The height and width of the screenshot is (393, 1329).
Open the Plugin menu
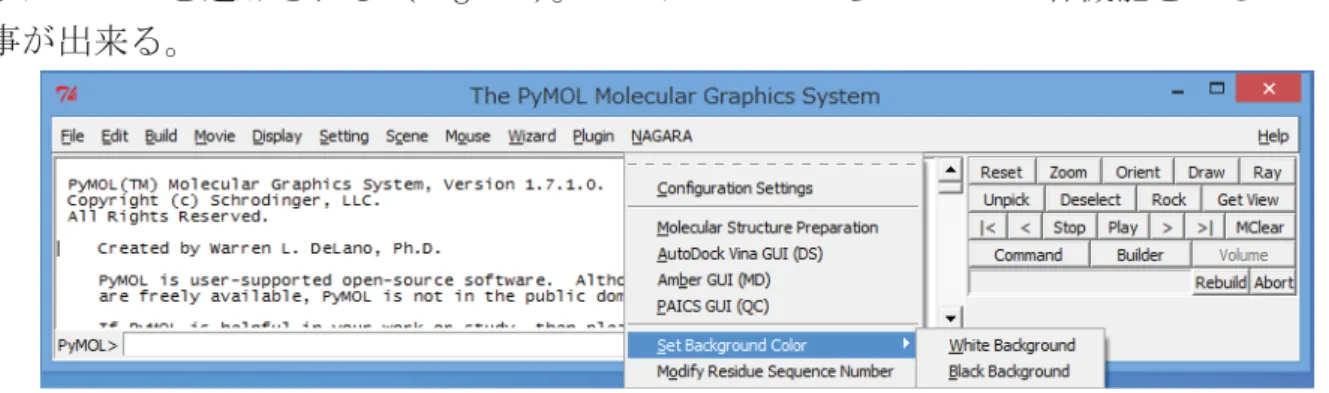(x=593, y=136)
